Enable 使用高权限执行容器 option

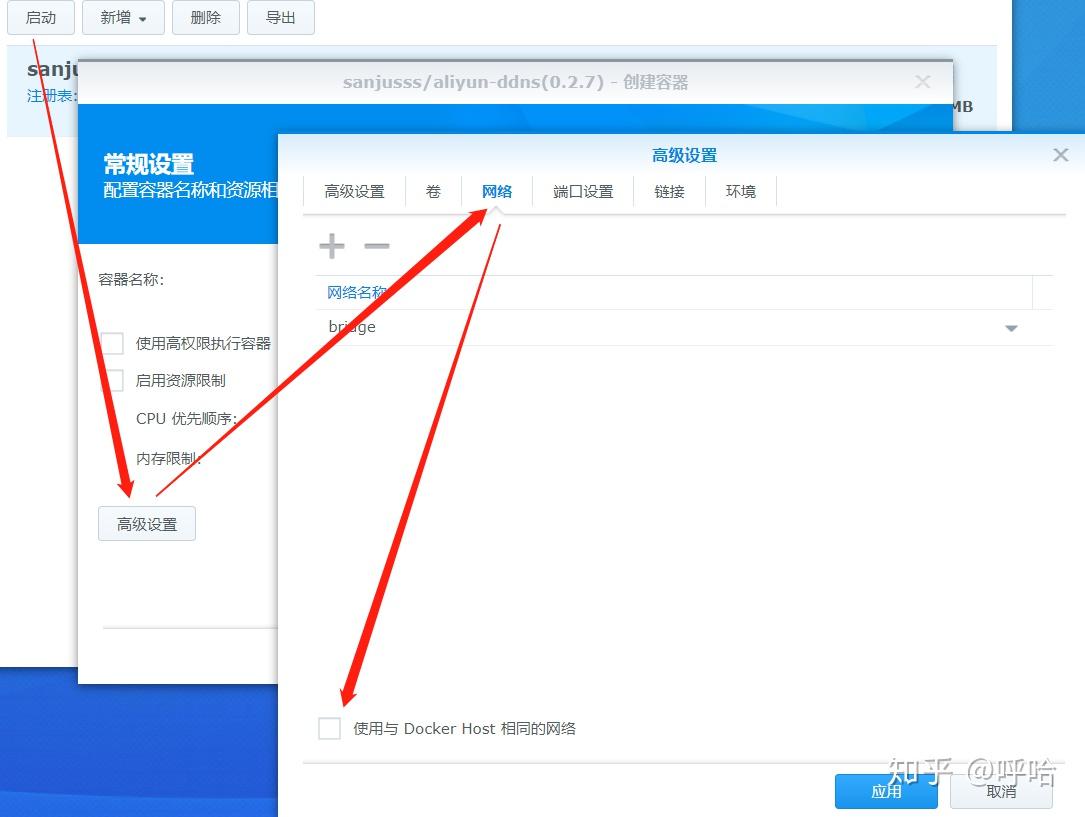[112, 343]
